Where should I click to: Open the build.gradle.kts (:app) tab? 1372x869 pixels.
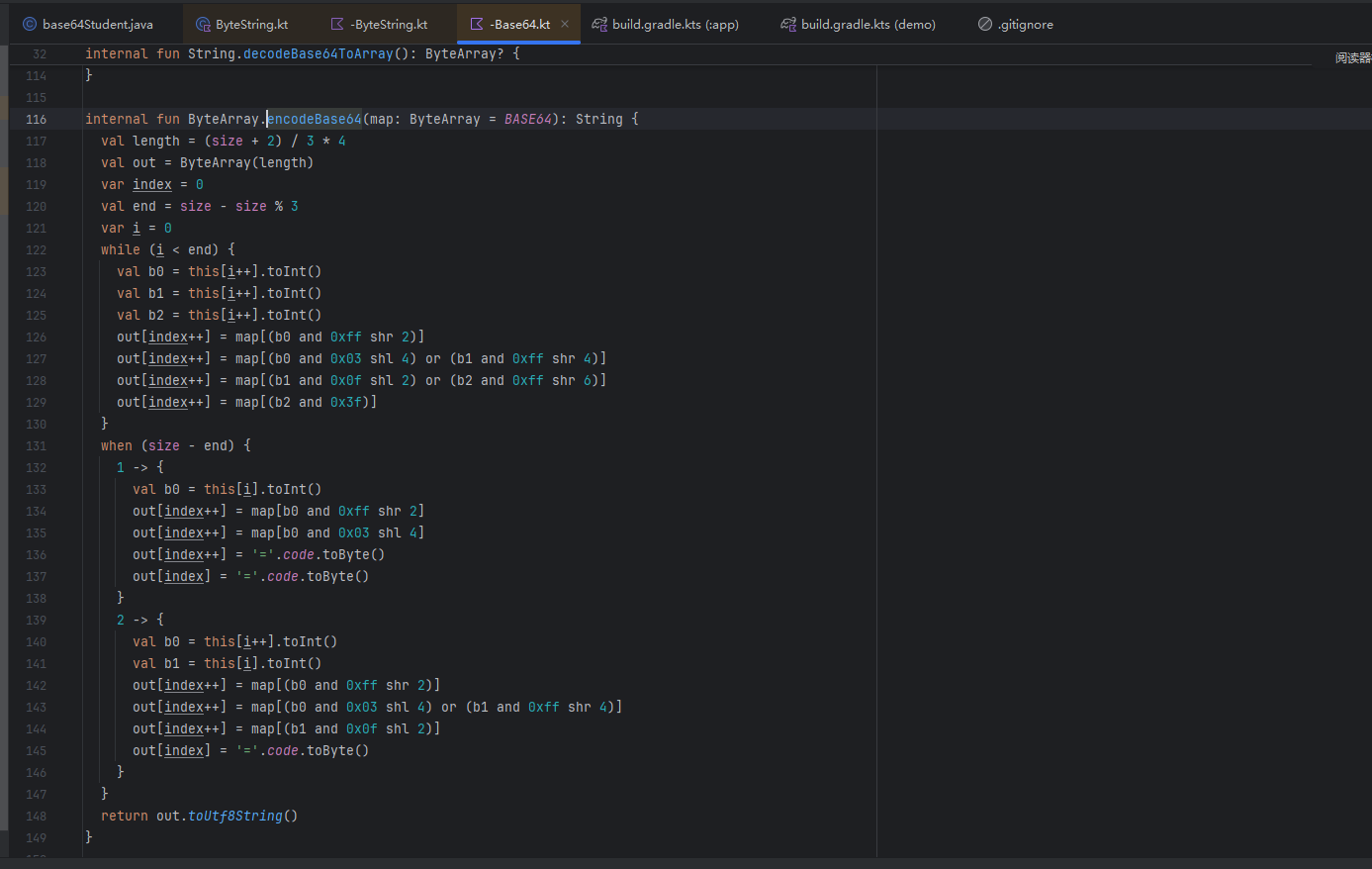[675, 24]
